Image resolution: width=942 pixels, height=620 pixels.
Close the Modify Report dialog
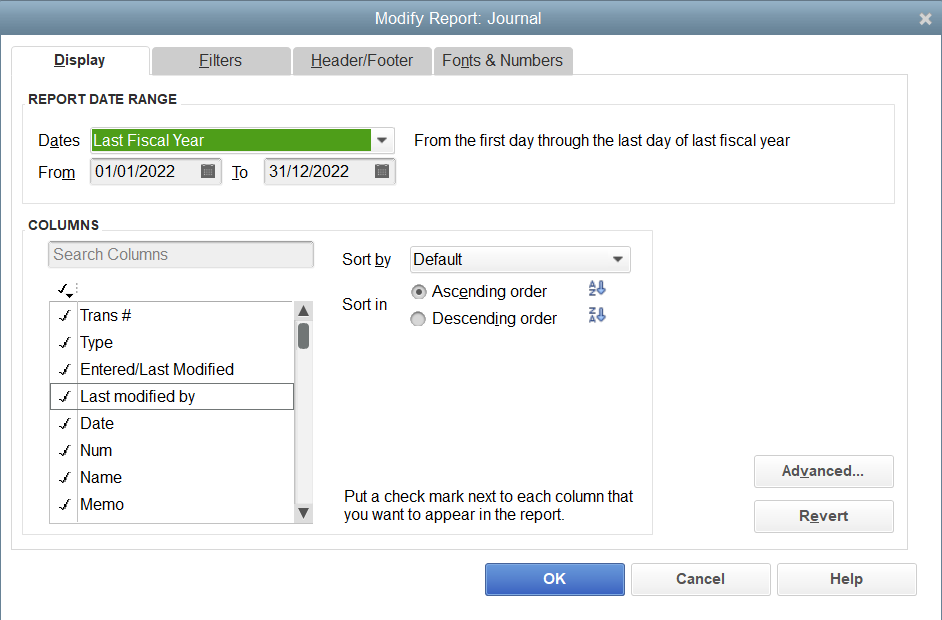[925, 19]
